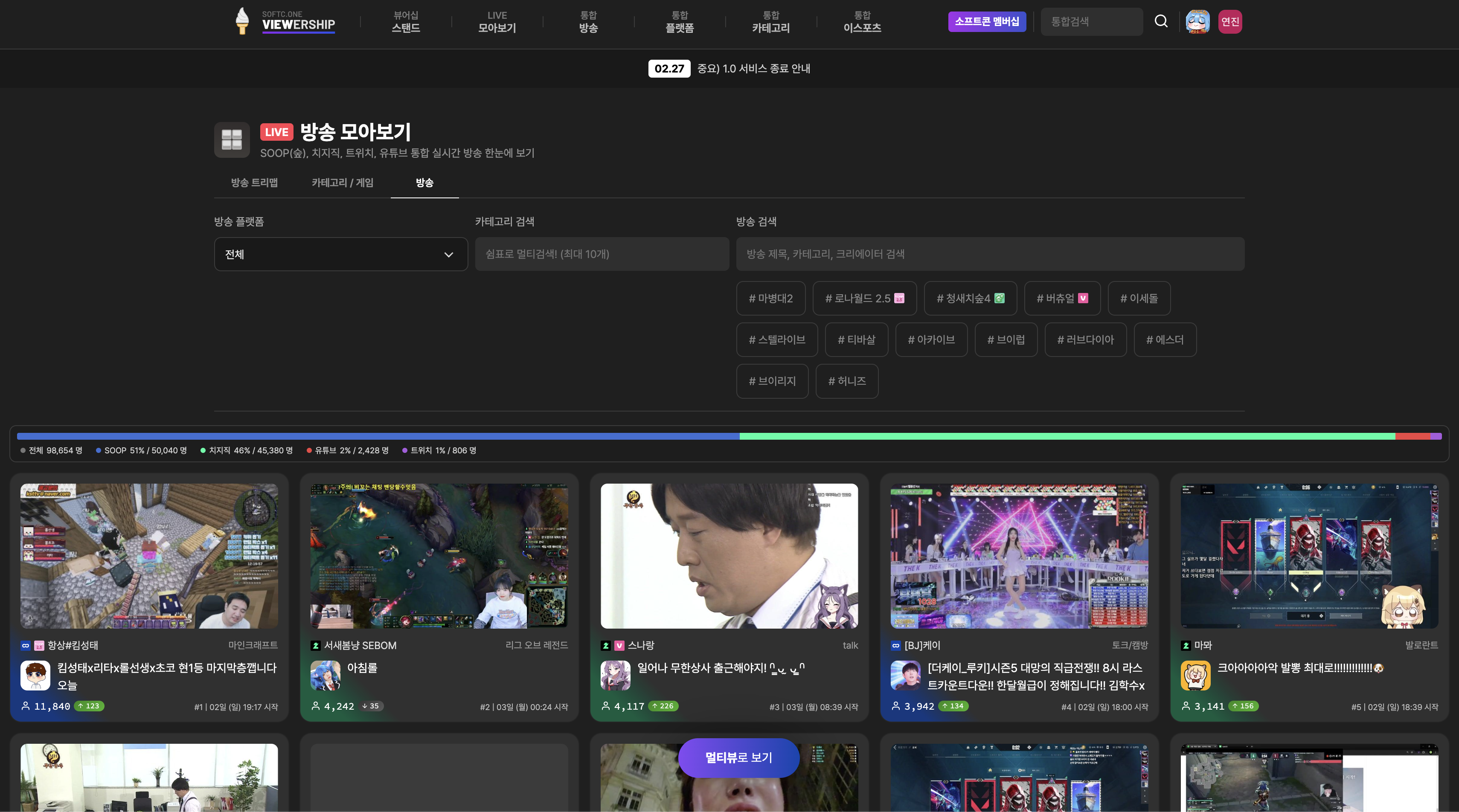Open 통합 플랫폼 menu
The height and width of the screenshot is (812, 1459).
(680, 21)
